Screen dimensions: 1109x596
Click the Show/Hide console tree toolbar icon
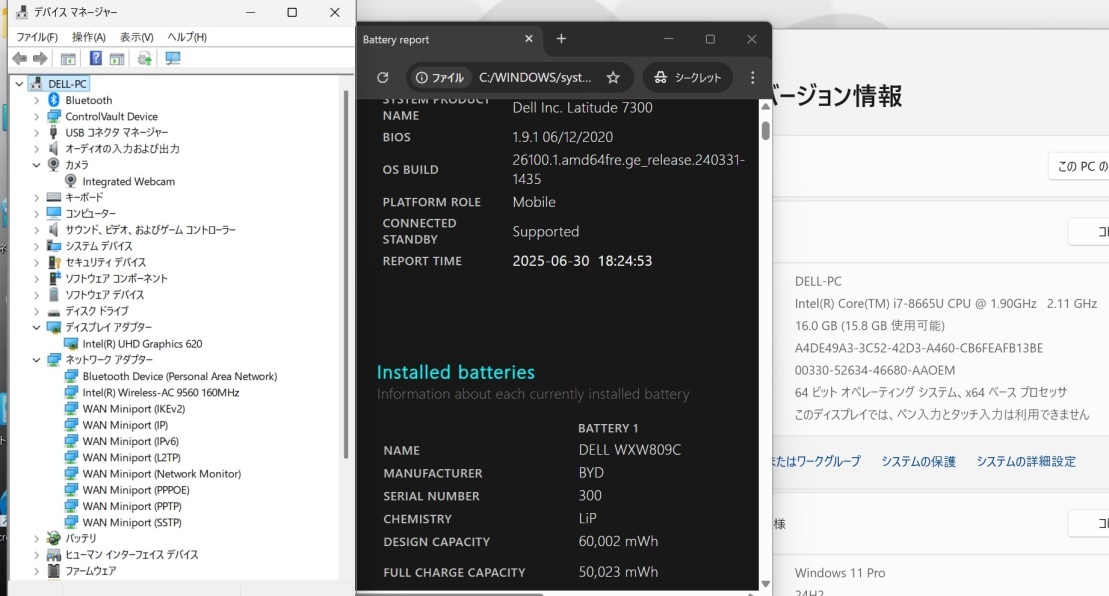click(x=68, y=59)
